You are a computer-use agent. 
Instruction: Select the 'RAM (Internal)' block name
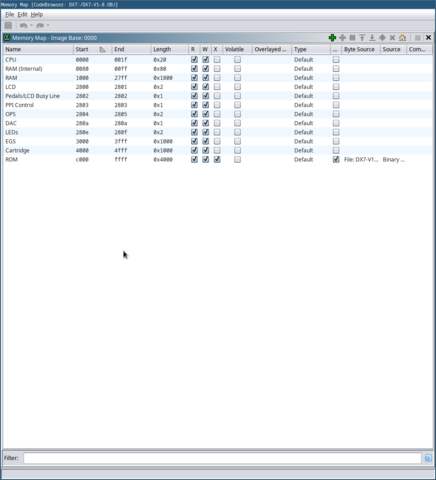(24, 69)
